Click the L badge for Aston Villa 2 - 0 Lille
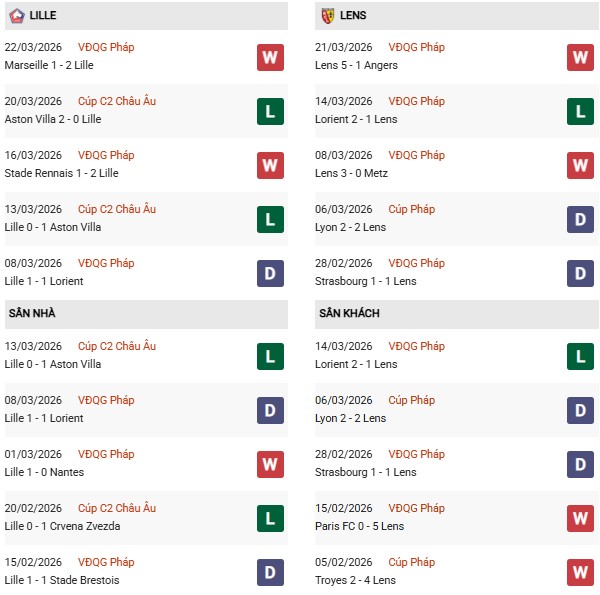Image resolution: width=600 pixels, height=595 pixels. tap(270, 111)
